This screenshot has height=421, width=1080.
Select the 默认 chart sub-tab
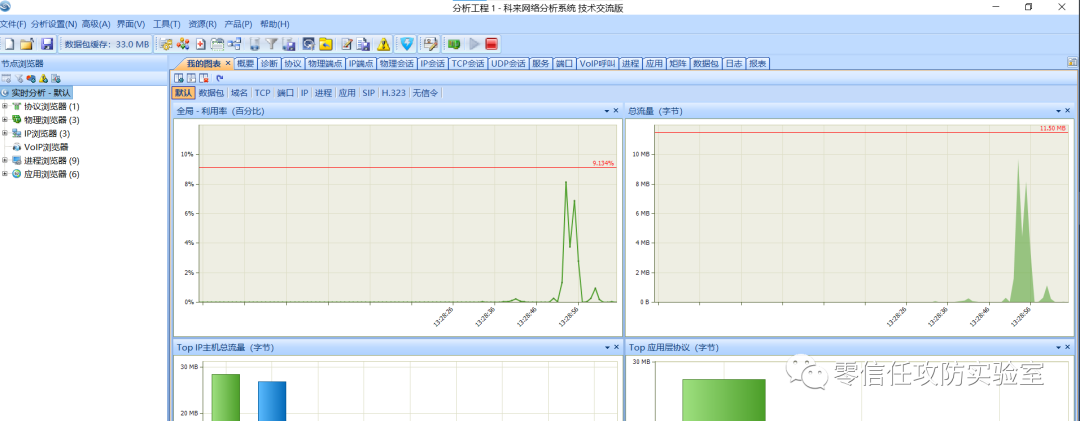tap(183, 92)
